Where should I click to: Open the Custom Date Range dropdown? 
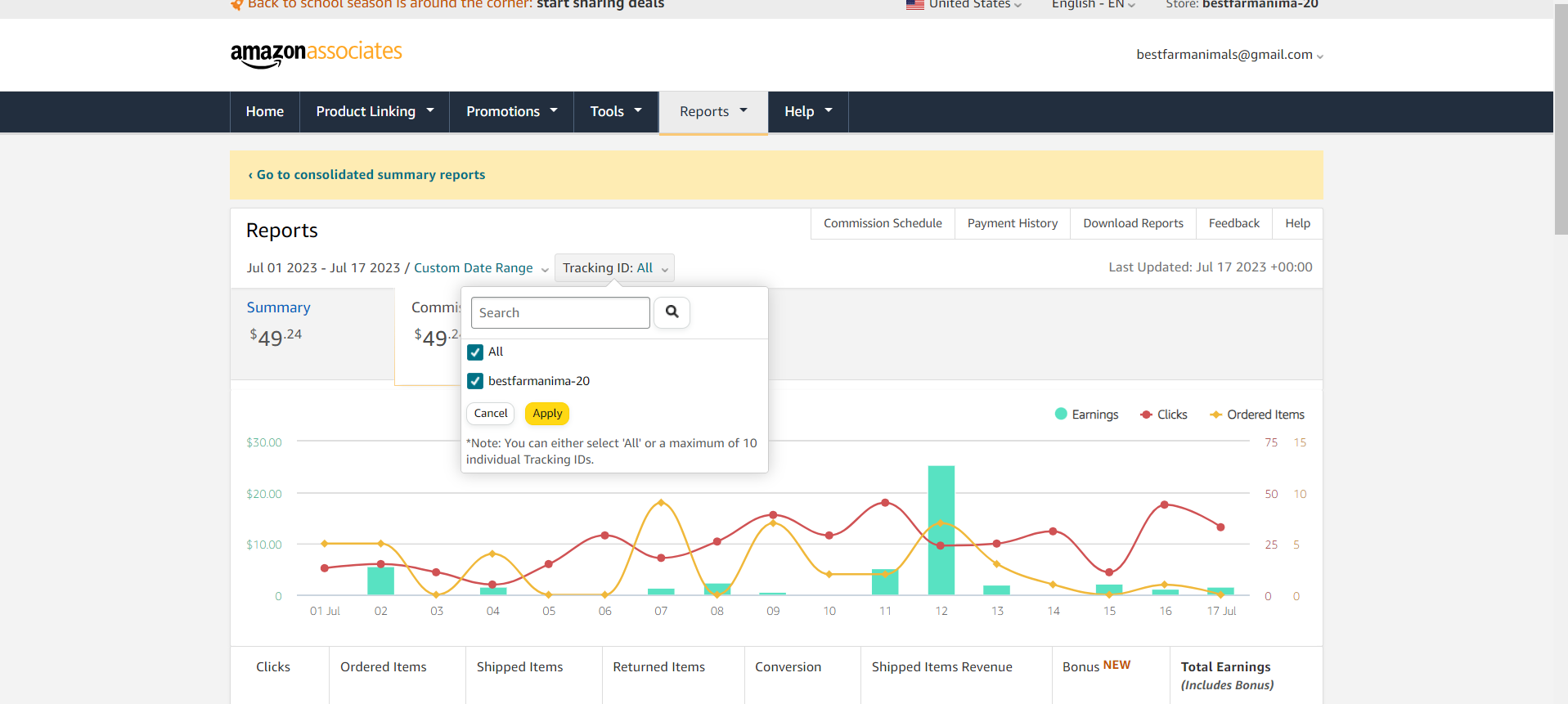pyautogui.click(x=481, y=268)
